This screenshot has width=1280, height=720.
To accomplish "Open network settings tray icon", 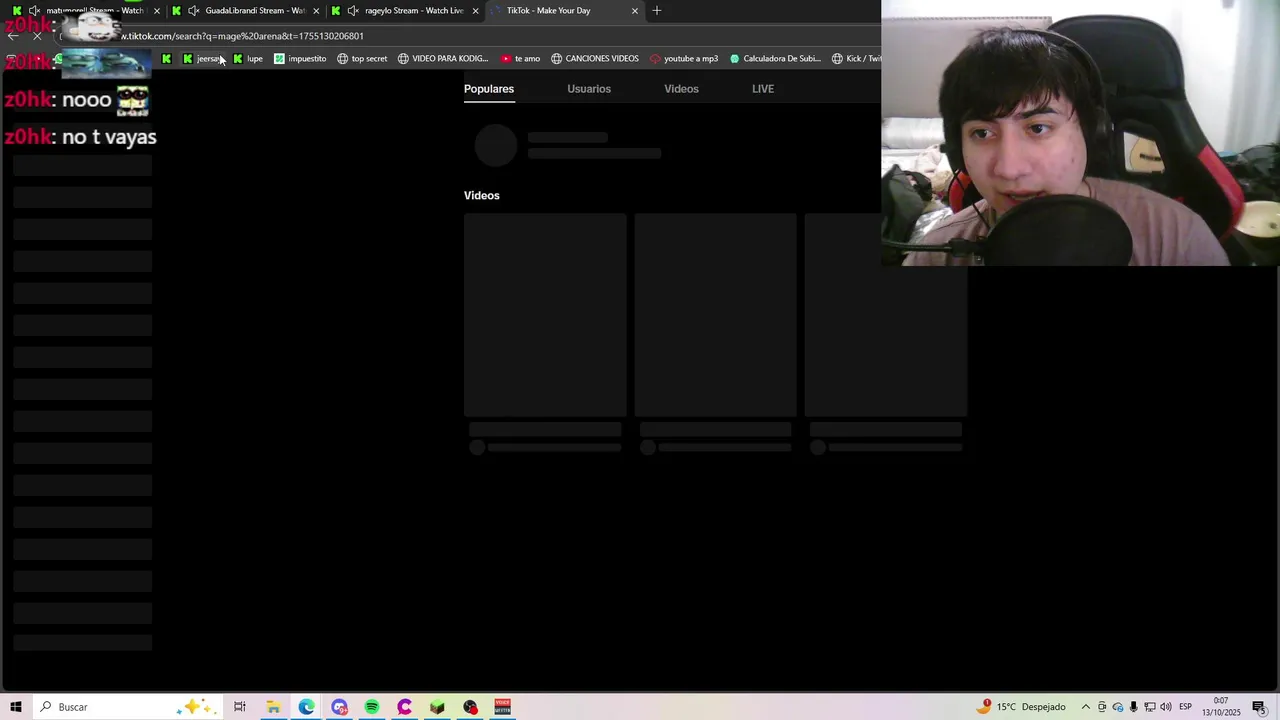I will pos(1149,707).
